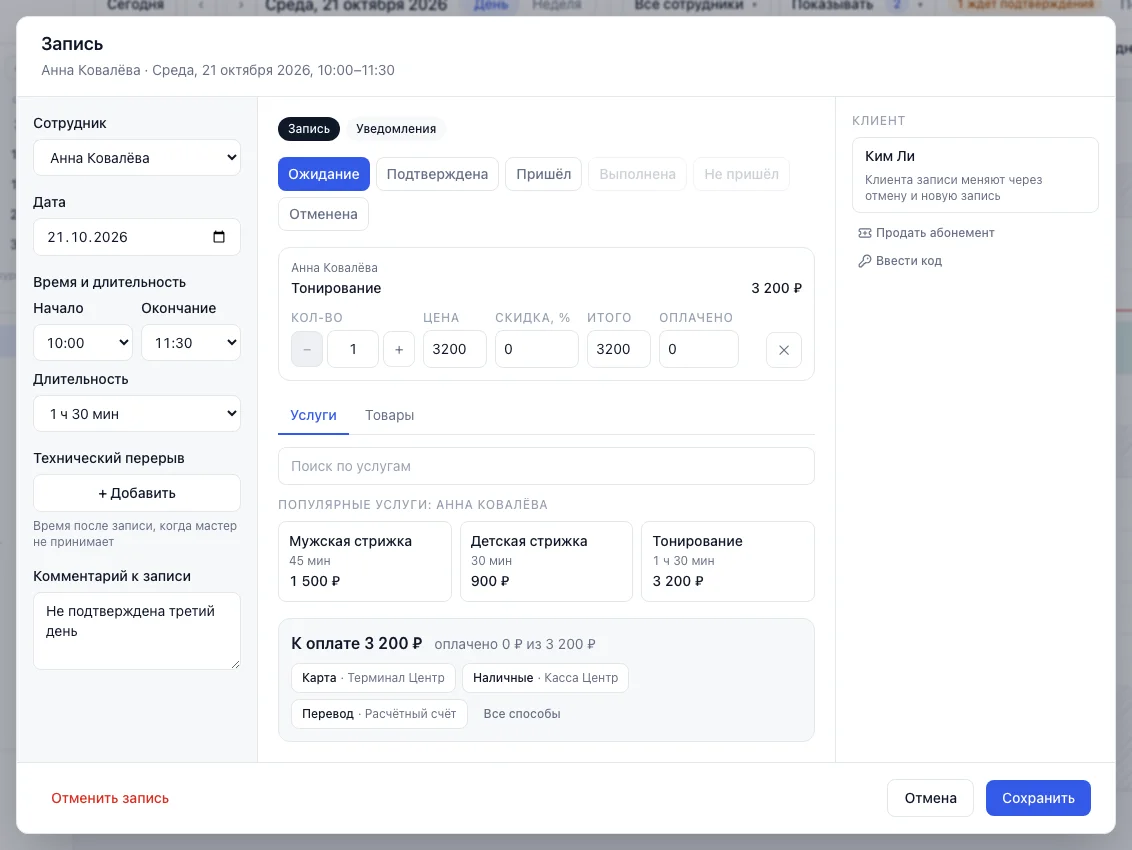Click the Итого input field
The image size is (1132, 850).
[x=619, y=350]
